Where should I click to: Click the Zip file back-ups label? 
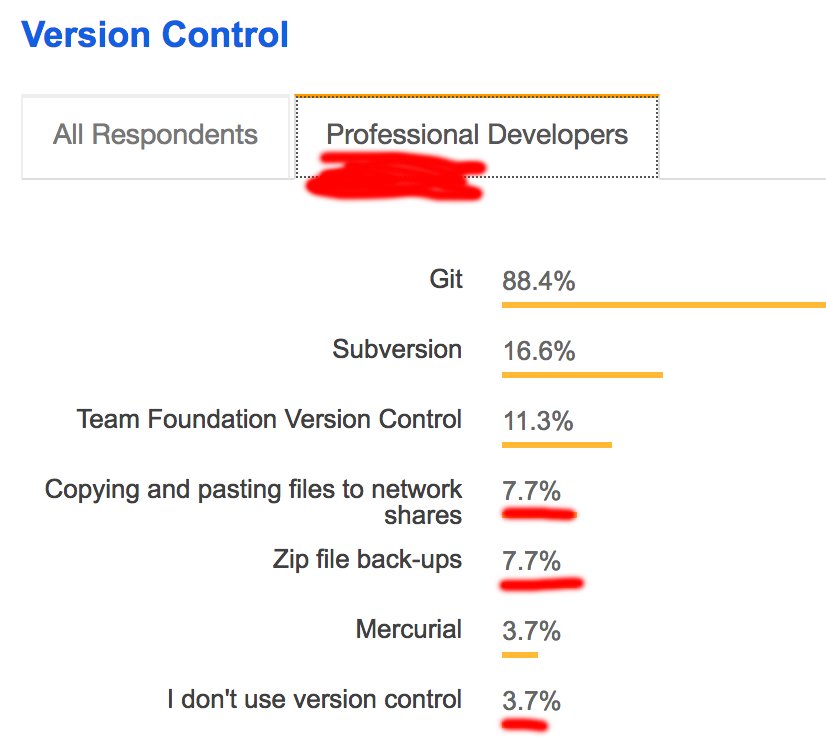coord(367,559)
